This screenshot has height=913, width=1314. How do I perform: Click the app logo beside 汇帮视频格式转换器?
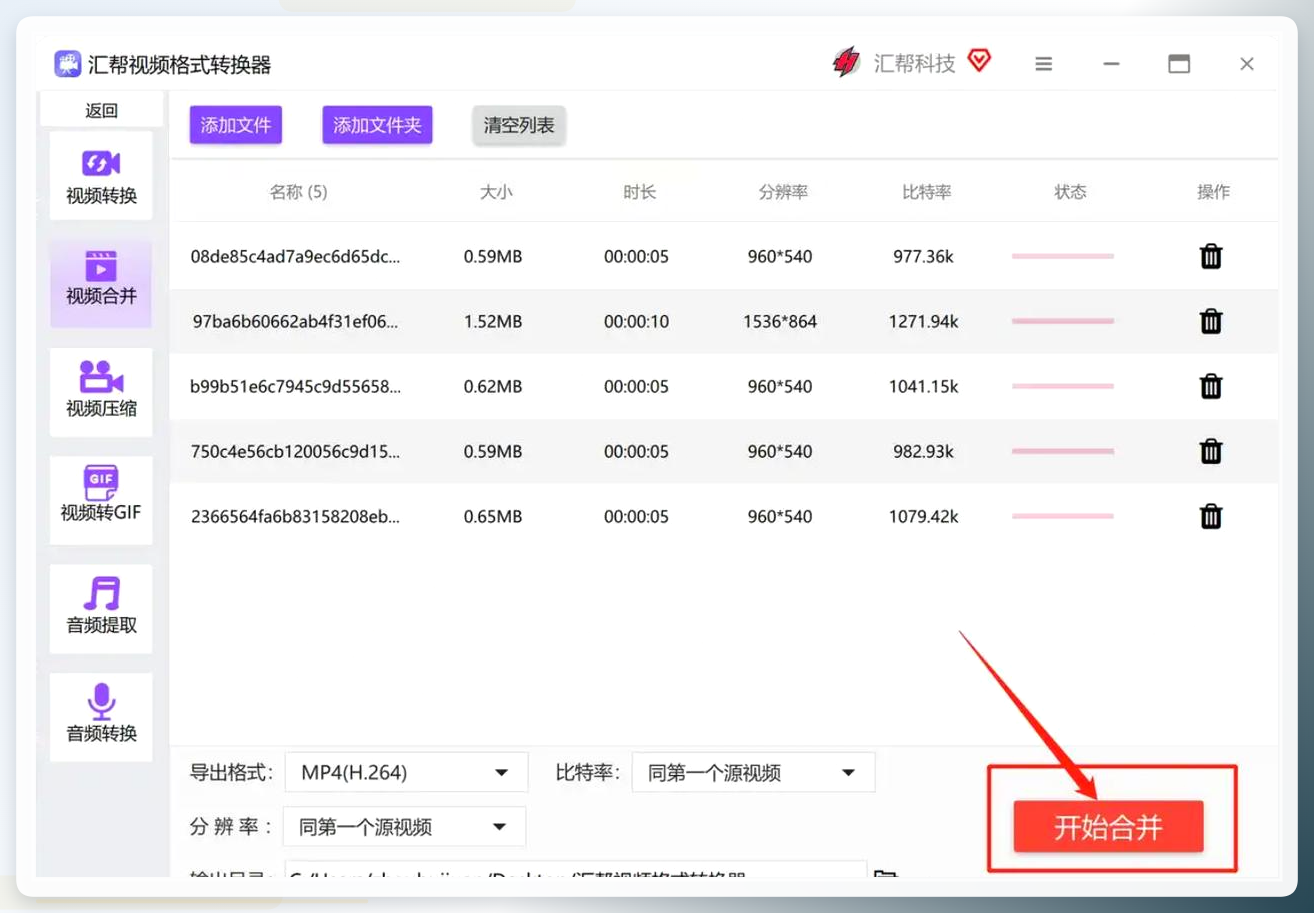click(x=68, y=64)
